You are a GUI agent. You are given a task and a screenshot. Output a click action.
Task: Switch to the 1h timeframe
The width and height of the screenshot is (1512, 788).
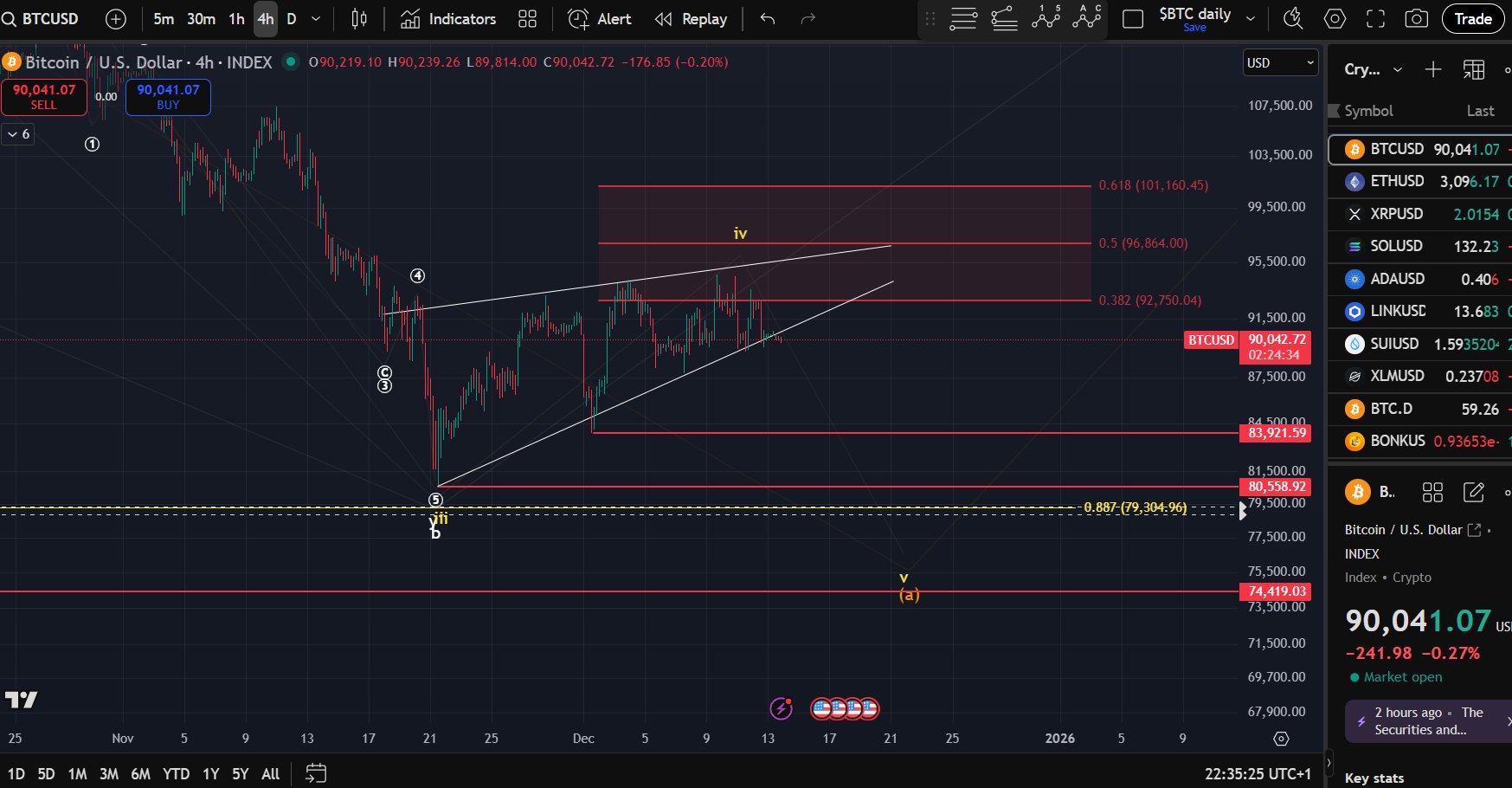pyautogui.click(x=236, y=19)
